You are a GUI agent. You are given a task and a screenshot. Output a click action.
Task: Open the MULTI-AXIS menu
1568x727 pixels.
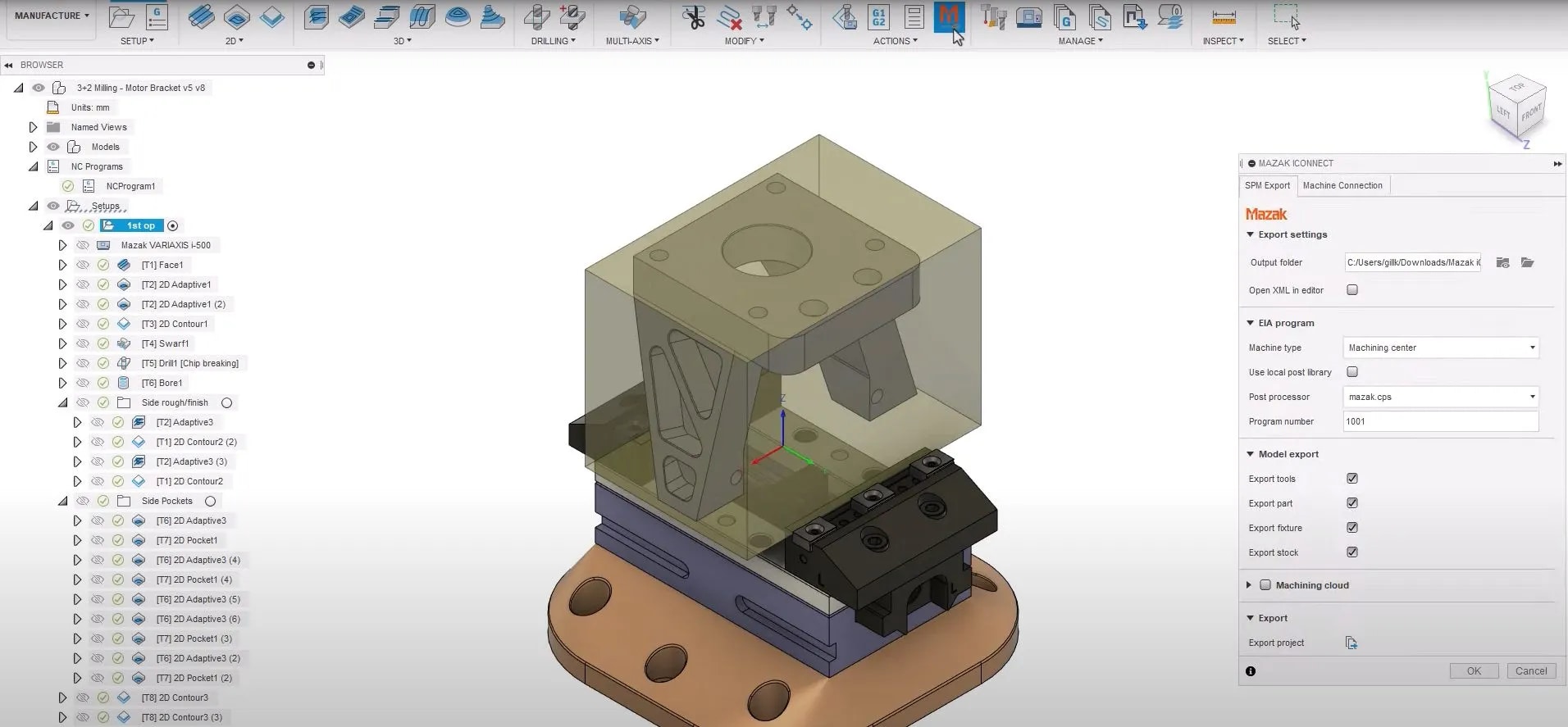pyautogui.click(x=632, y=41)
